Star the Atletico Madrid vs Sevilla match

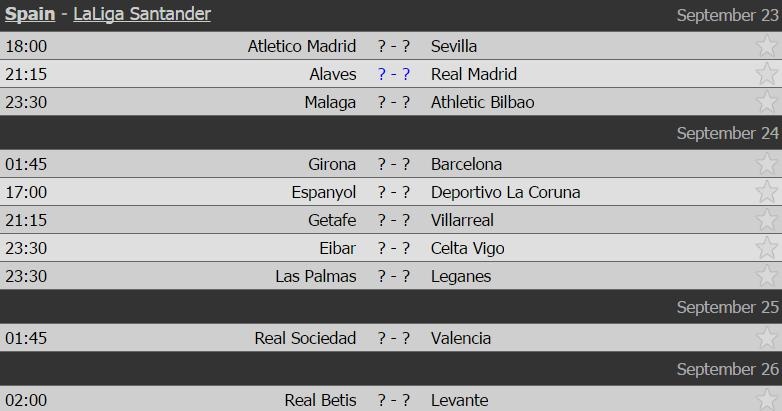tap(766, 46)
